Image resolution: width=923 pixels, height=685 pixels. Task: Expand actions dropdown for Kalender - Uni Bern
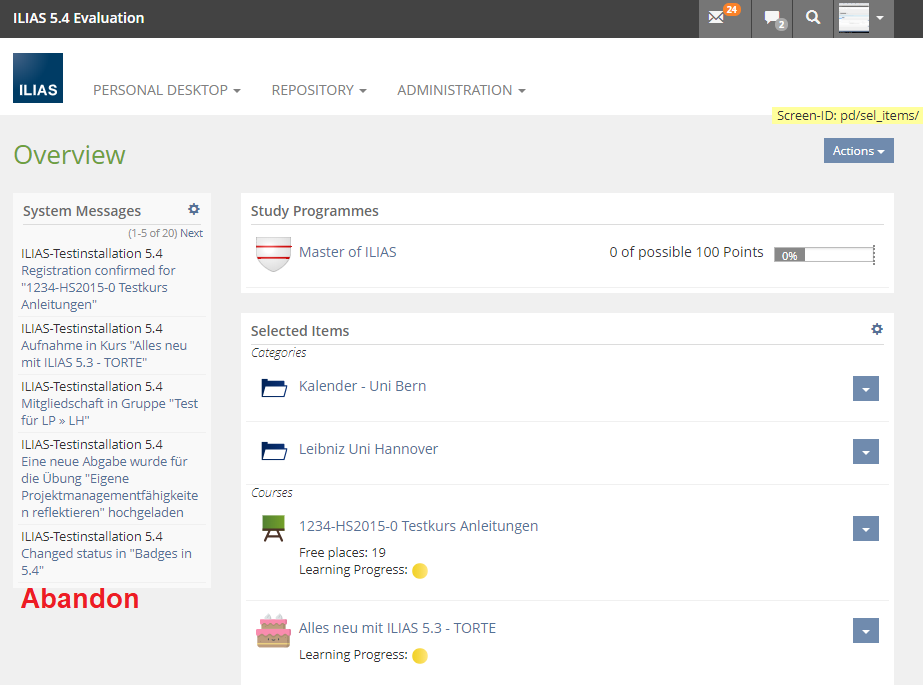865,389
